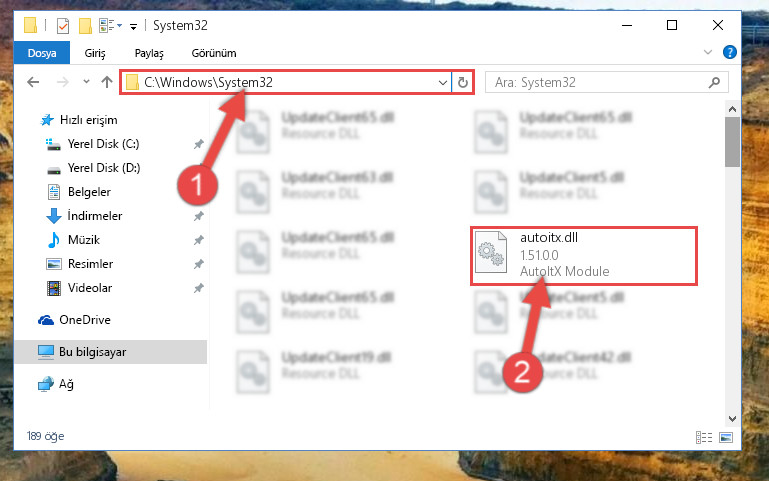Go up one folder level arrow

coord(106,82)
